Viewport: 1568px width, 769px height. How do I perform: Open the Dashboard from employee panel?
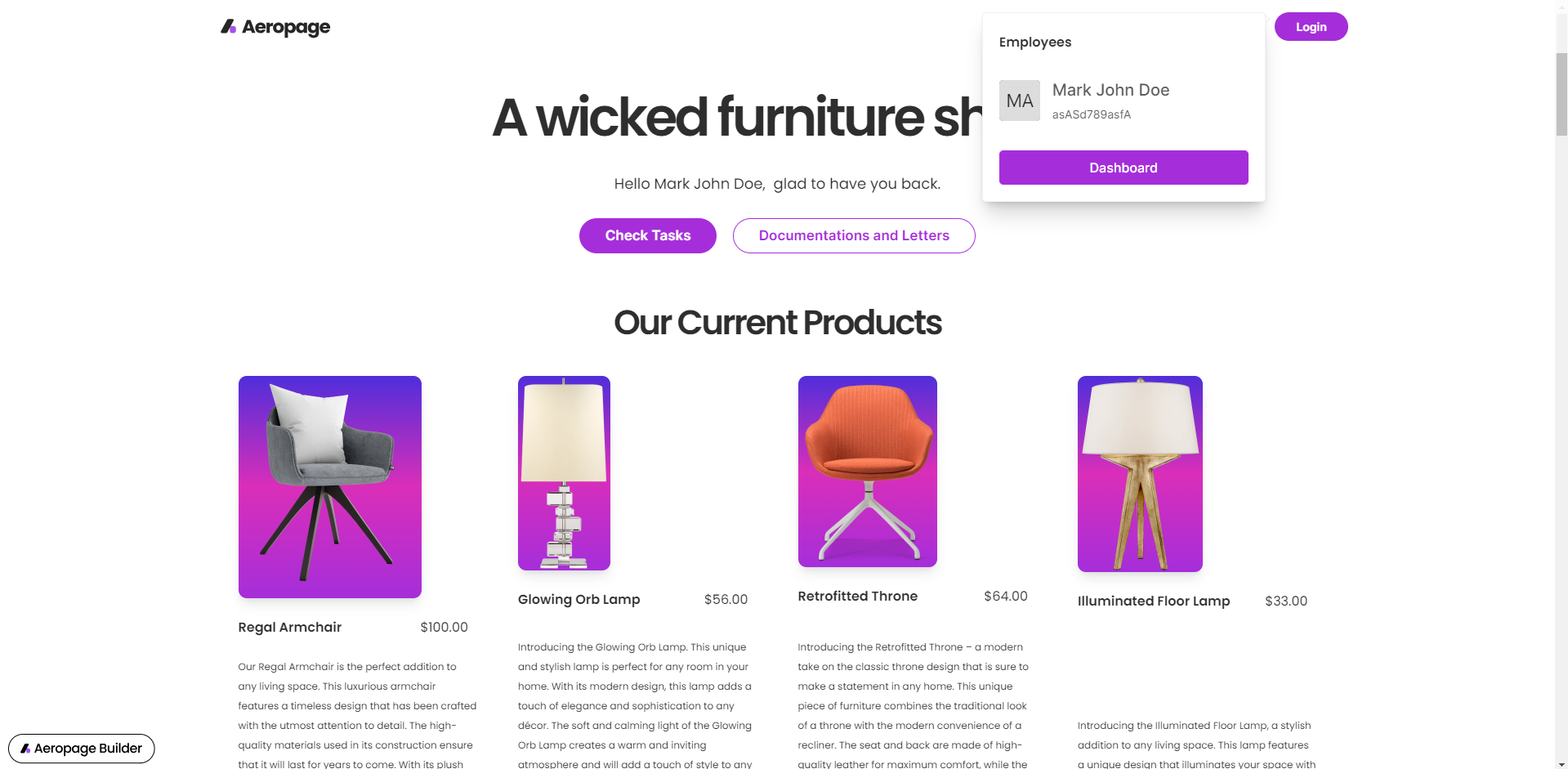point(1124,168)
